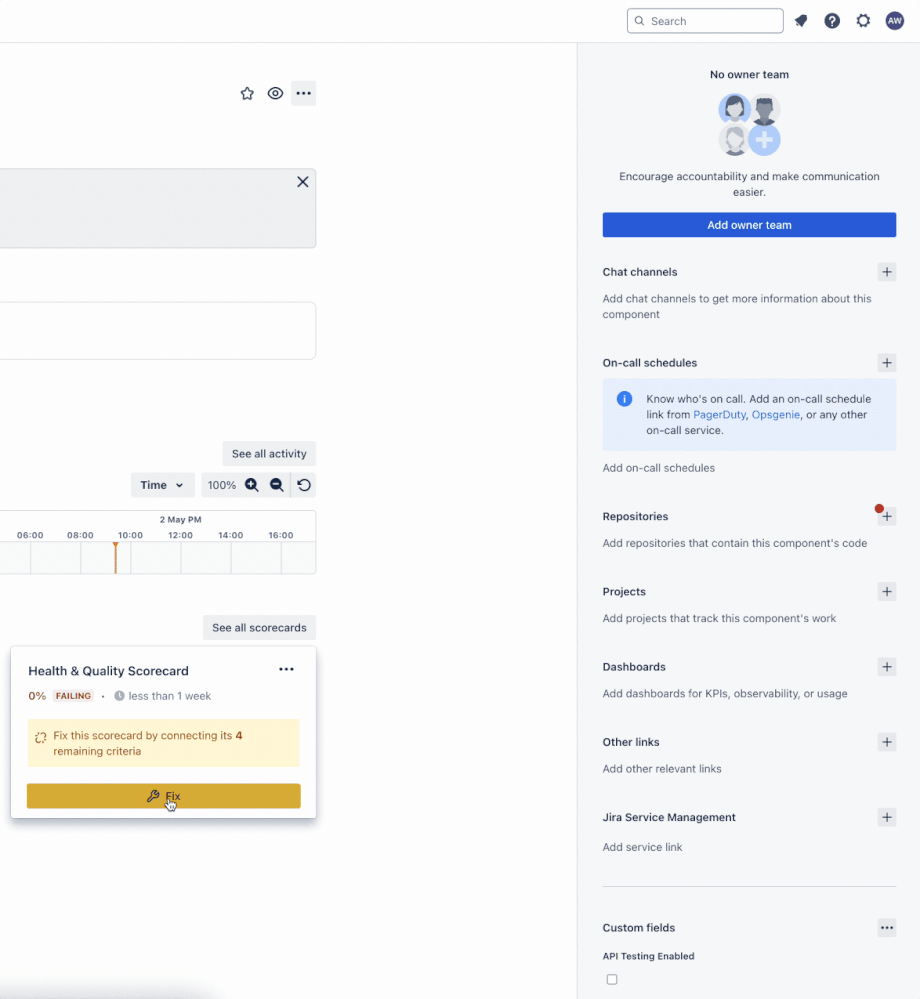Add a dashboard with plus icon

(887, 667)
